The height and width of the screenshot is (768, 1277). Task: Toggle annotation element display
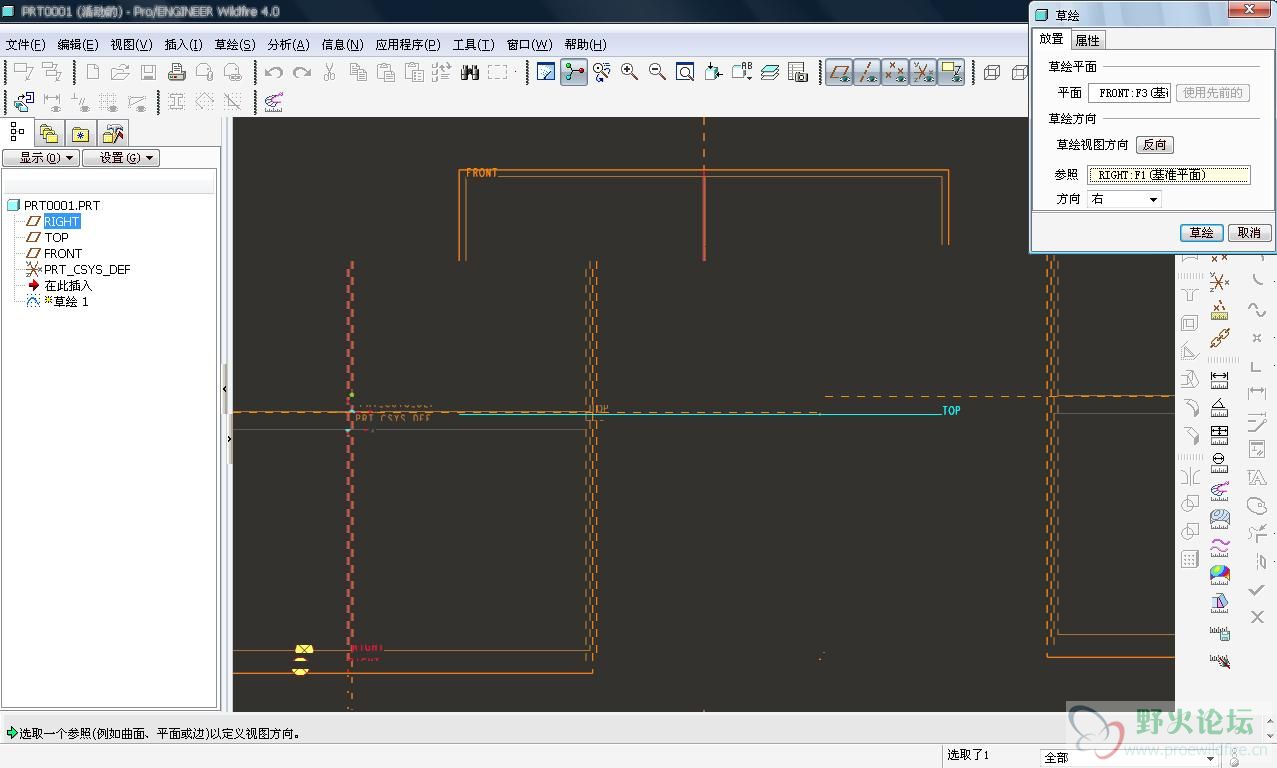tap(951, 72)
